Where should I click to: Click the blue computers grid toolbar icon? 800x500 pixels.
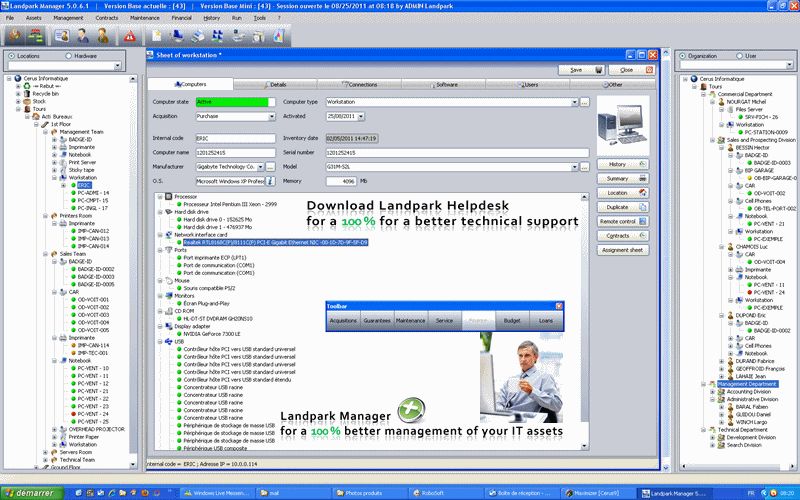(218, 36)
